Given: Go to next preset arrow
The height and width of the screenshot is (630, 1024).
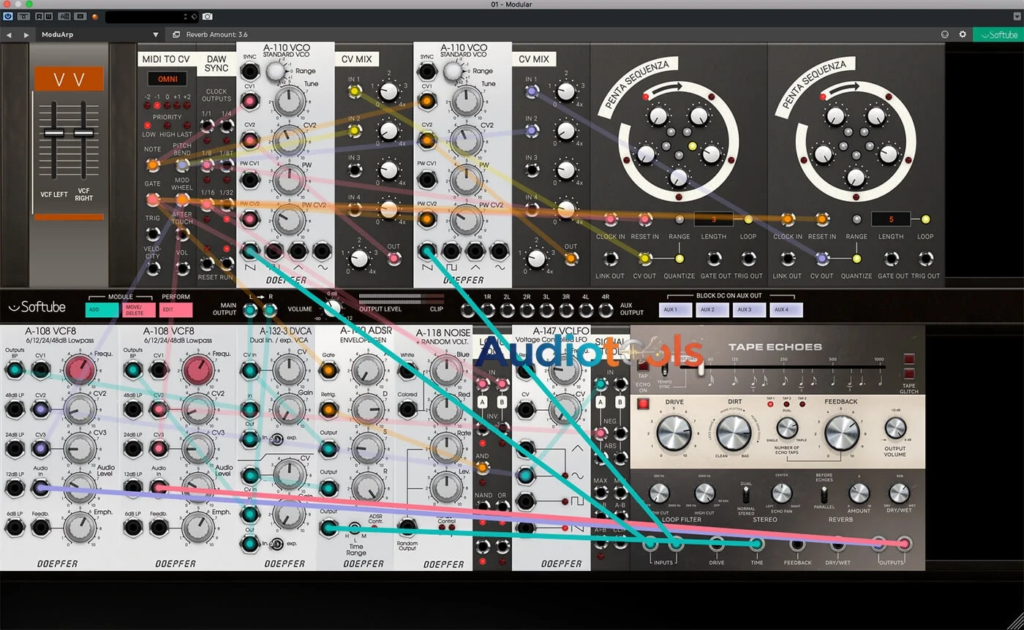Looking at the screenshot, I should [26, 35].
